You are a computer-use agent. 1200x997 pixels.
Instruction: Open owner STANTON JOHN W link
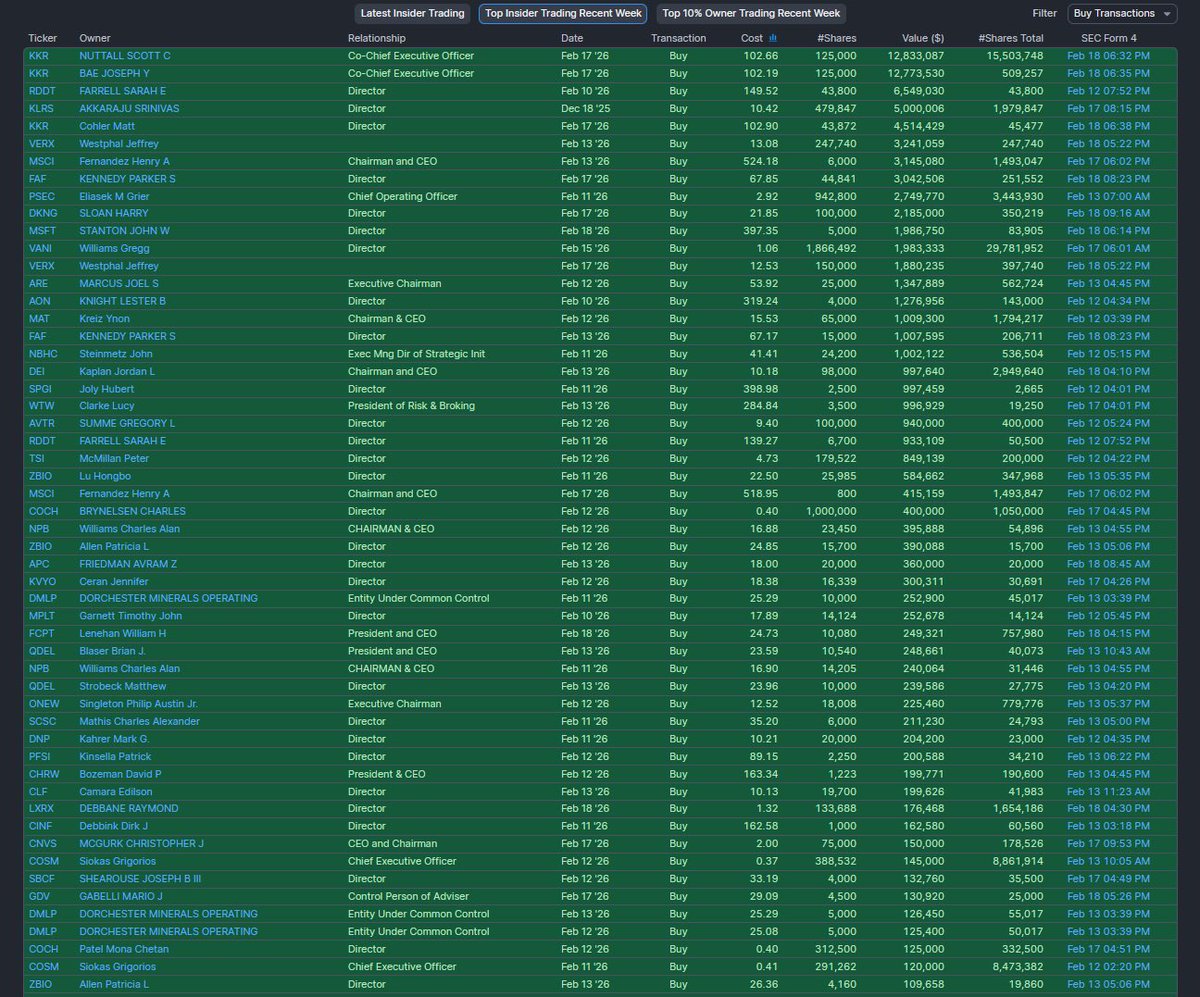pyautogui.click(x=124, y=231)
